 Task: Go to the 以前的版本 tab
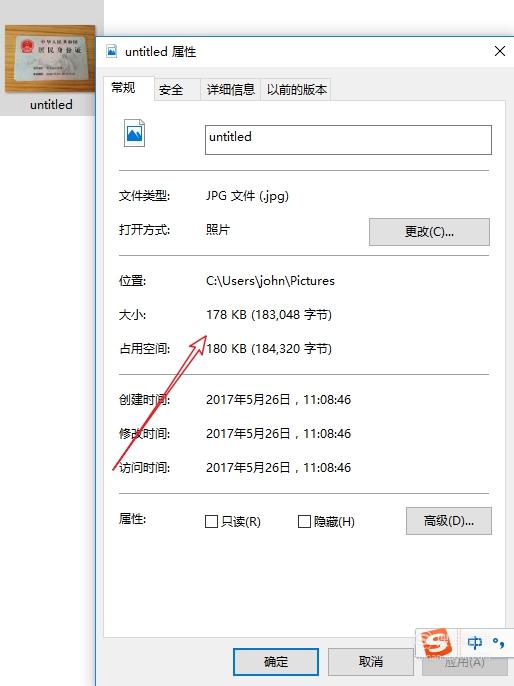[296, 90]
